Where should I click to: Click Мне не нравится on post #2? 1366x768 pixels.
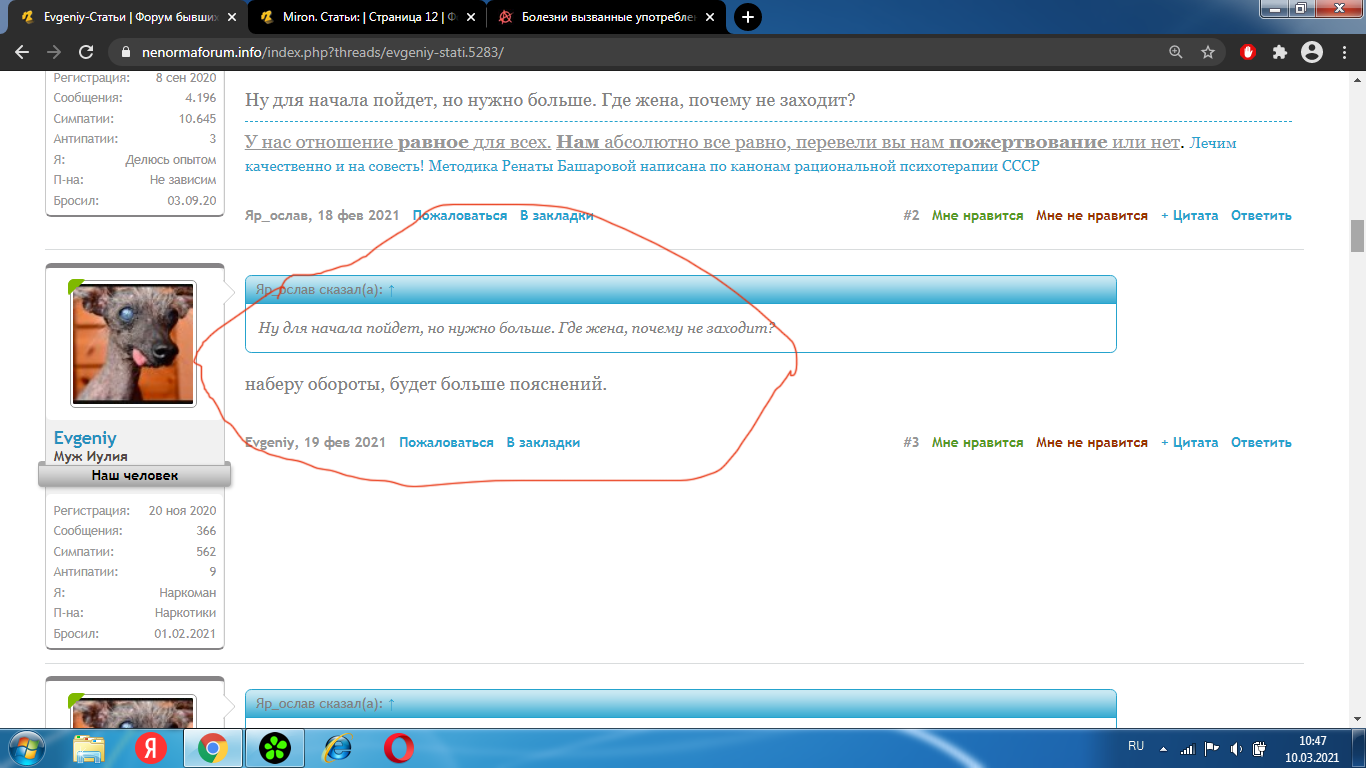1091,215
